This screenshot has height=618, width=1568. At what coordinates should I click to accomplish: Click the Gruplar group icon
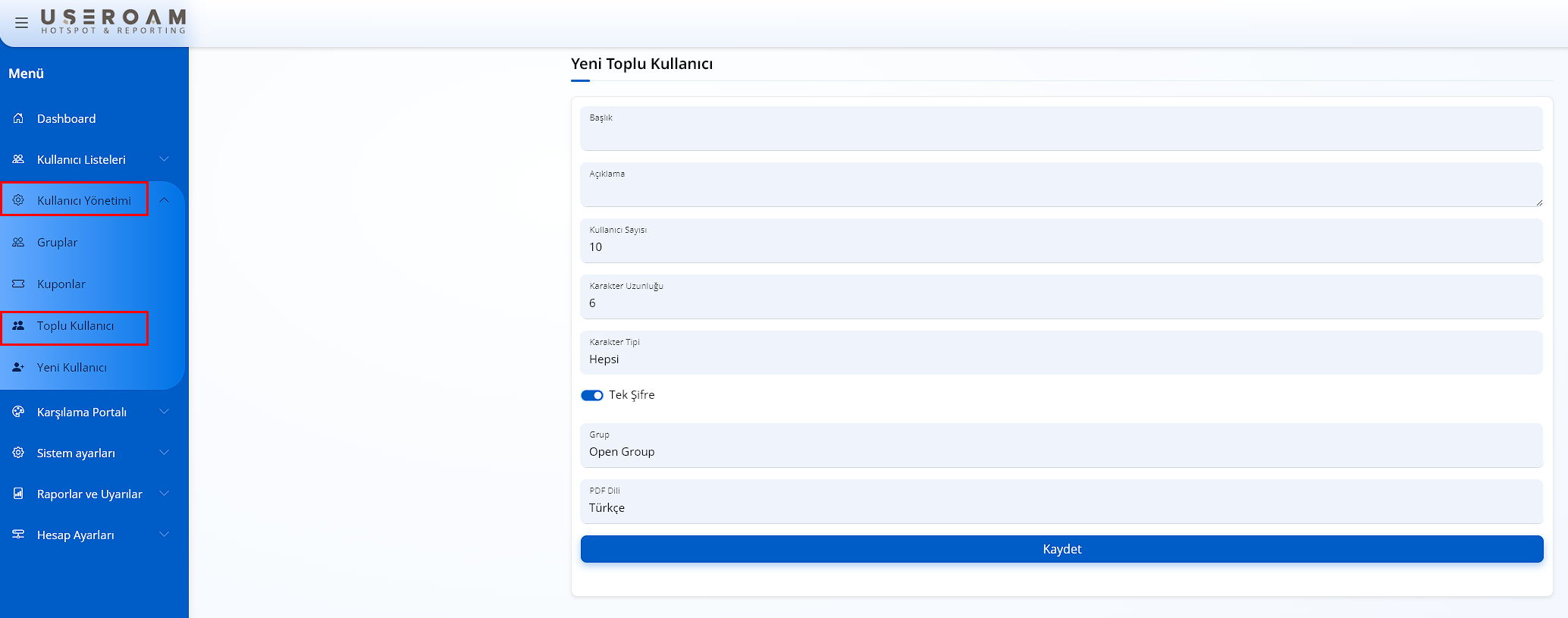coord(18,243)
